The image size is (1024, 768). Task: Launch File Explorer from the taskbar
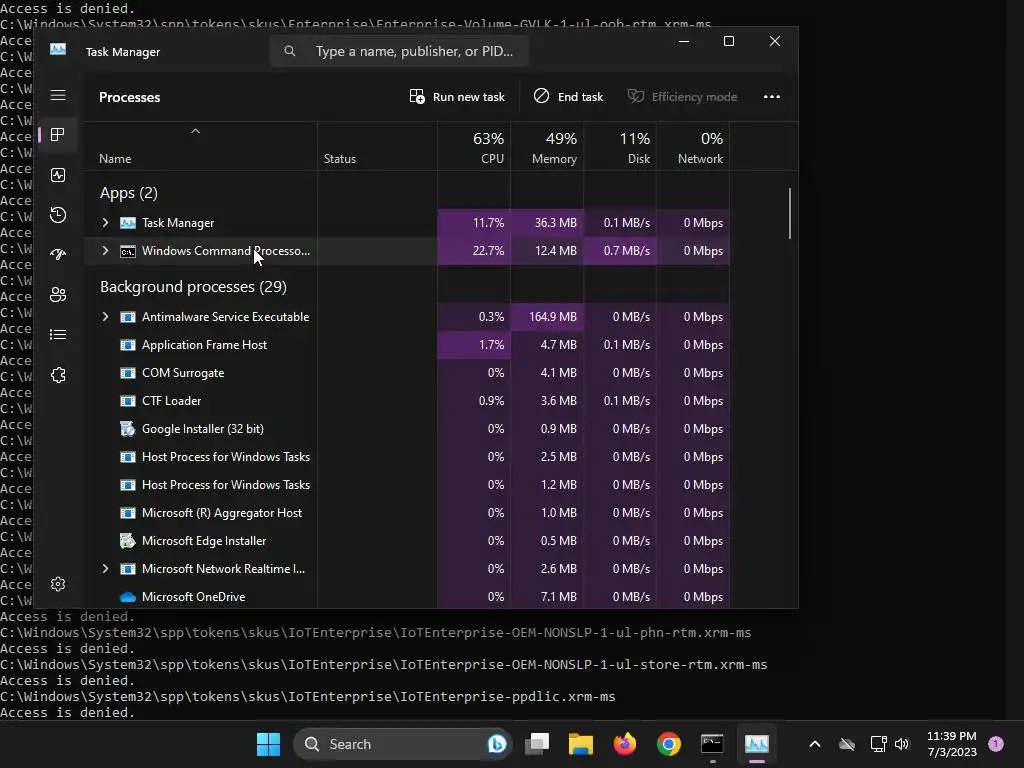581,744
